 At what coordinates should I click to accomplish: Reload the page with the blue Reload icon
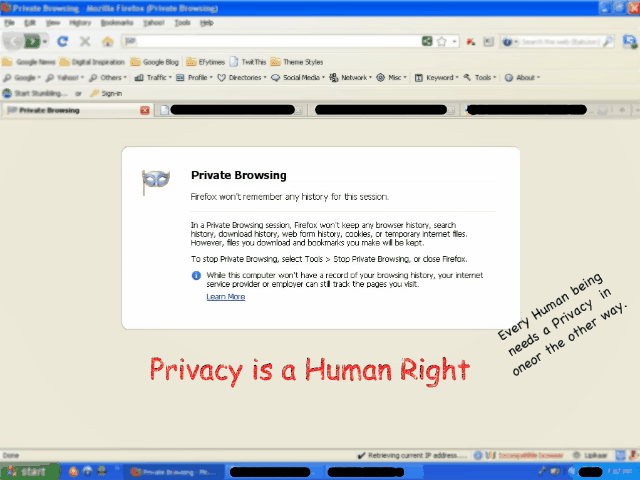(62, 41)
